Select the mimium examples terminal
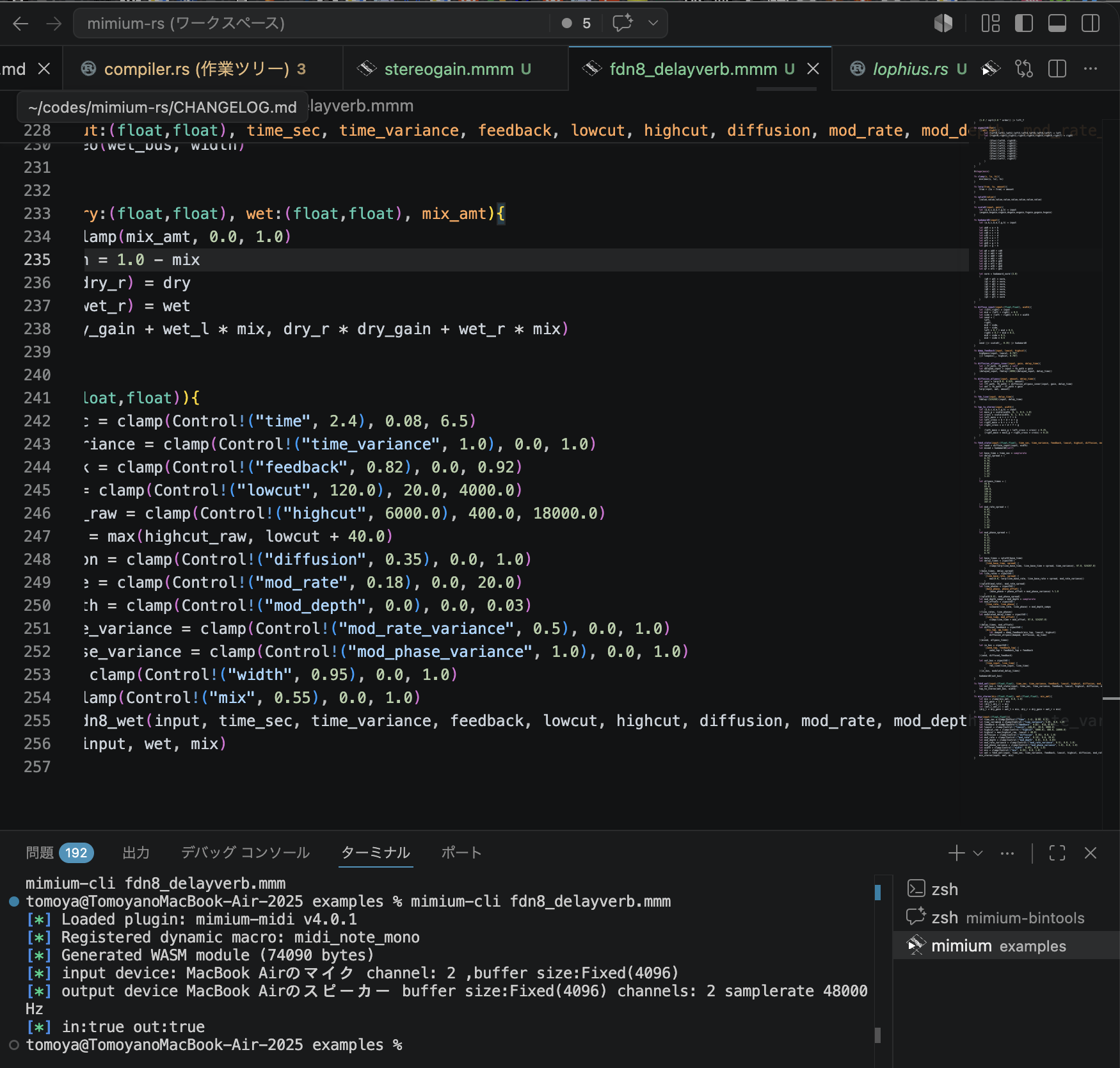Screen dimensions: 1120x1068 point(1006,946)
